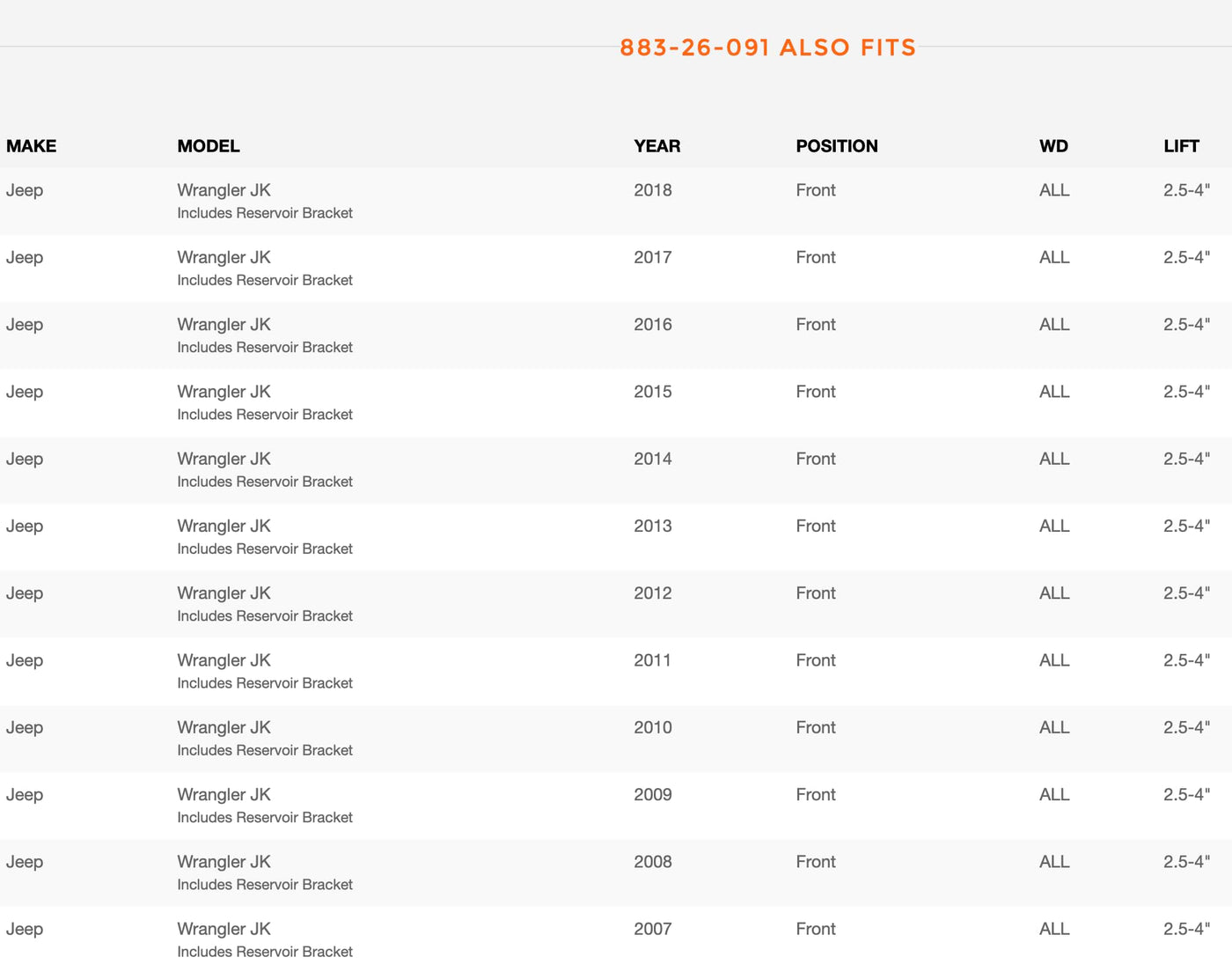This screenshot has height=972, width=1232.
Task: Select the 2016 row's Front position
Action: pyautogui.click(x=816, y=325)
